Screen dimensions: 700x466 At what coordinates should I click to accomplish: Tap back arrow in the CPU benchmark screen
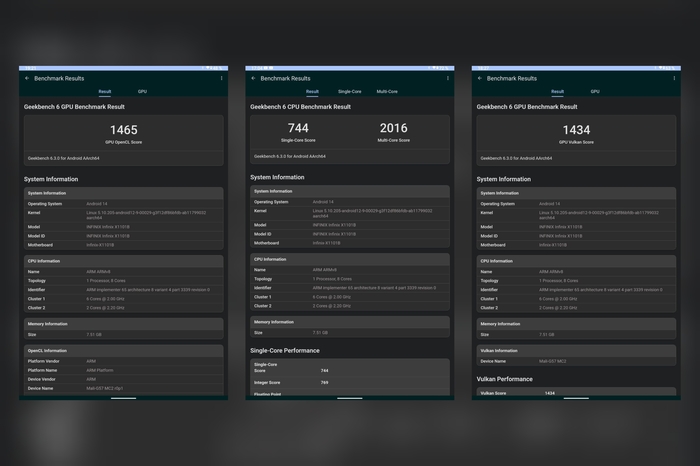(254, 78)
